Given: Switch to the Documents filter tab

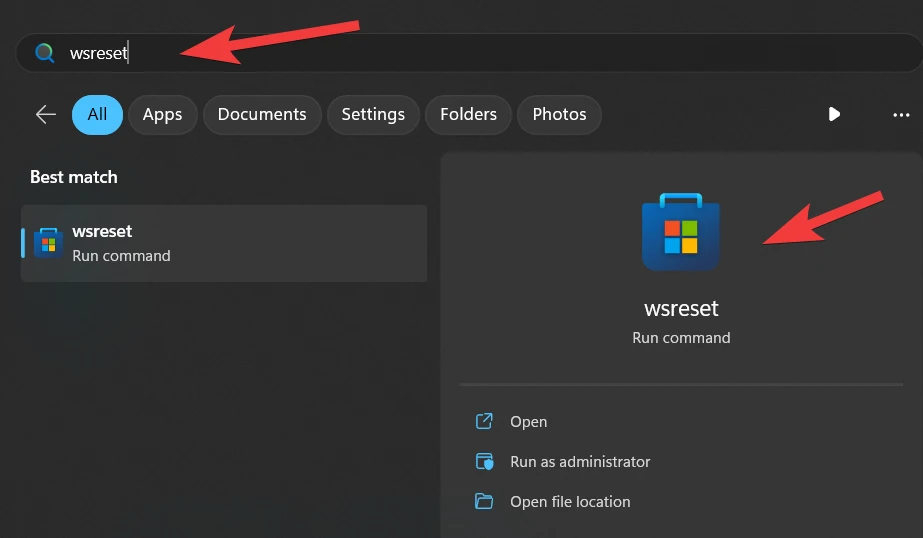Looking at the screenshot, I should click(x=262, y=115).
